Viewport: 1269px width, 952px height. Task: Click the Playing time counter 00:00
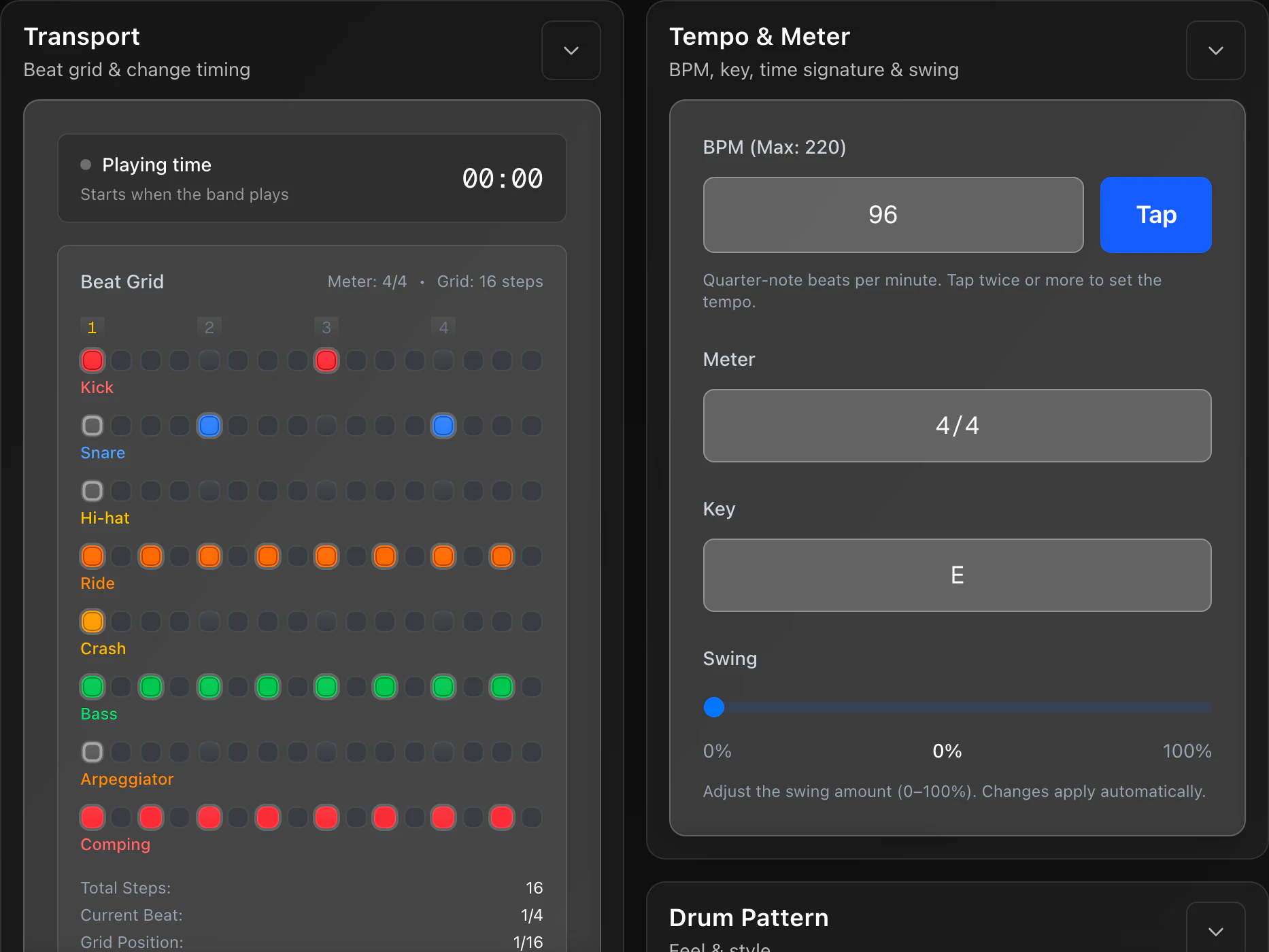tap(503, 179)
